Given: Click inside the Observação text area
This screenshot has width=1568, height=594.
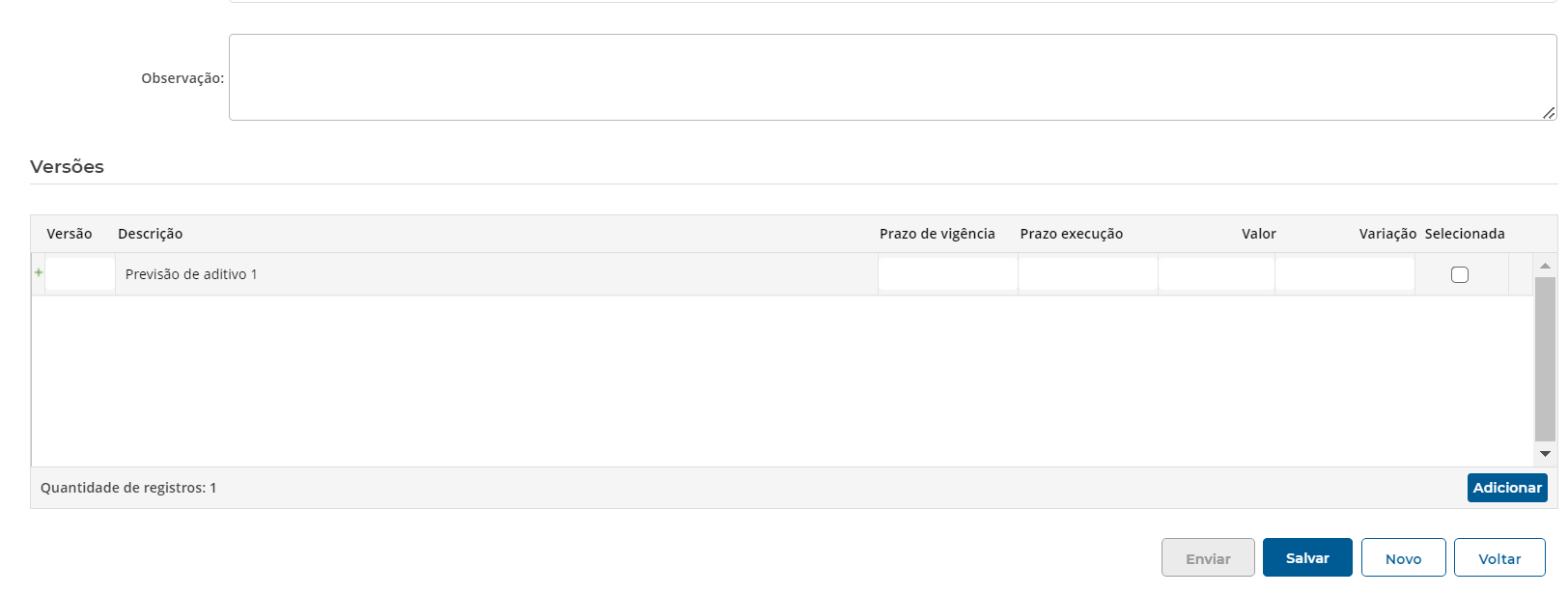Looking at the screenshot, I should point(892,77).
